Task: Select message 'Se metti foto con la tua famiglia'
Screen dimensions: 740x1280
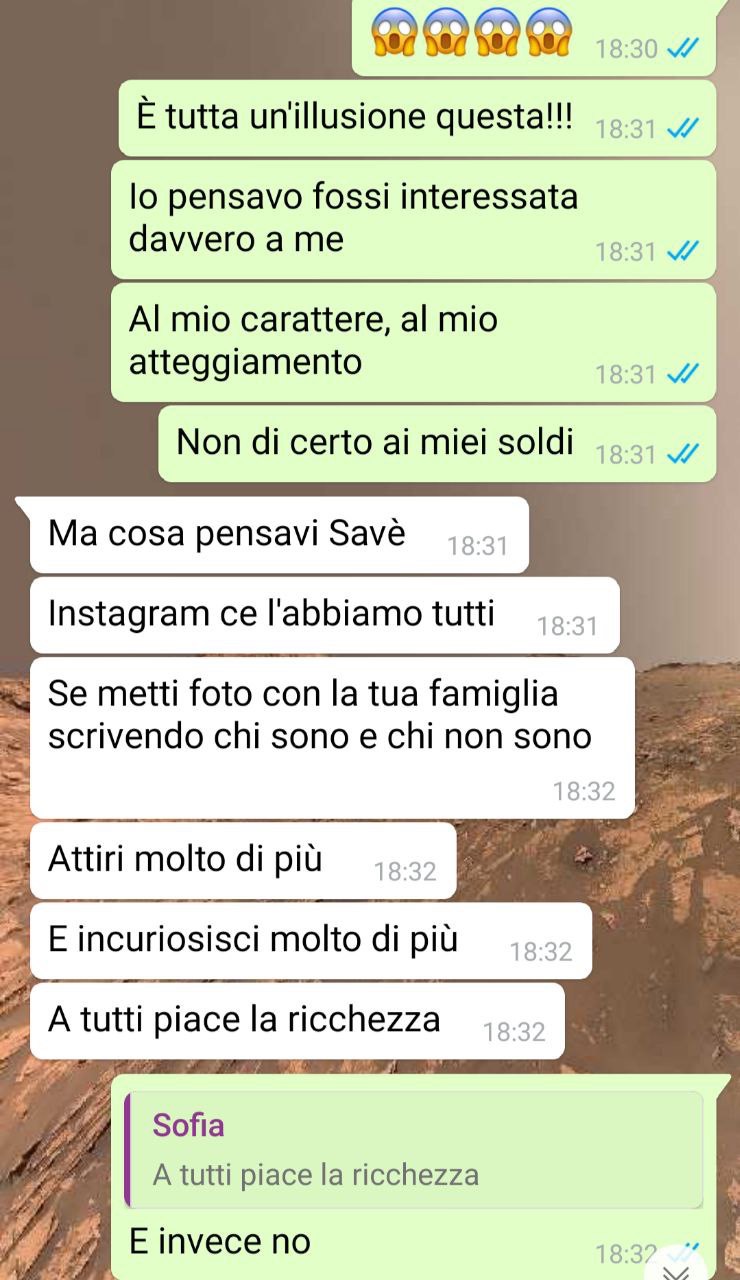Action: point(333,738)
